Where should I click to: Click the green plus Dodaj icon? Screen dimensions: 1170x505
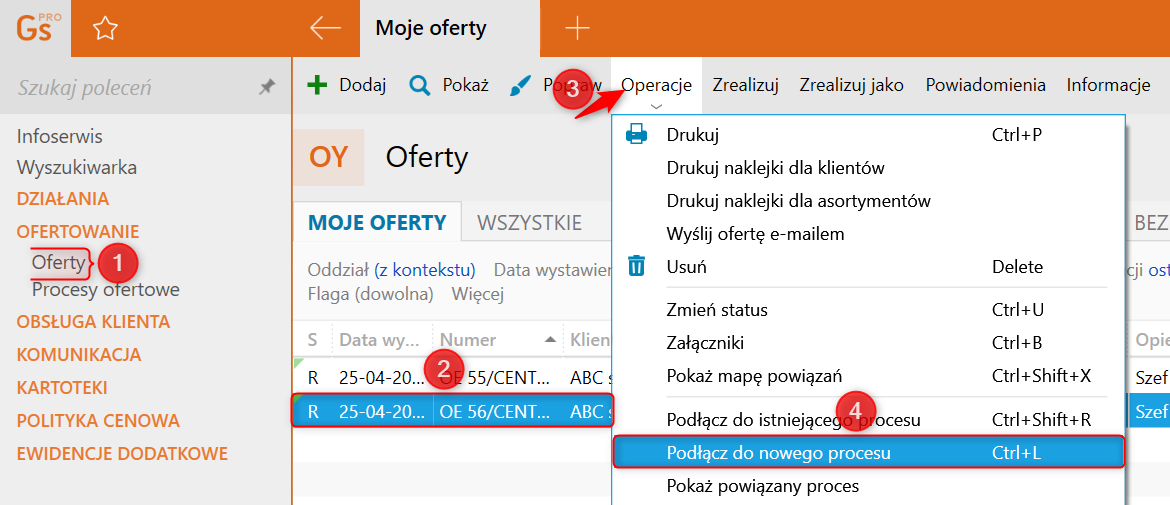(317, 85)
